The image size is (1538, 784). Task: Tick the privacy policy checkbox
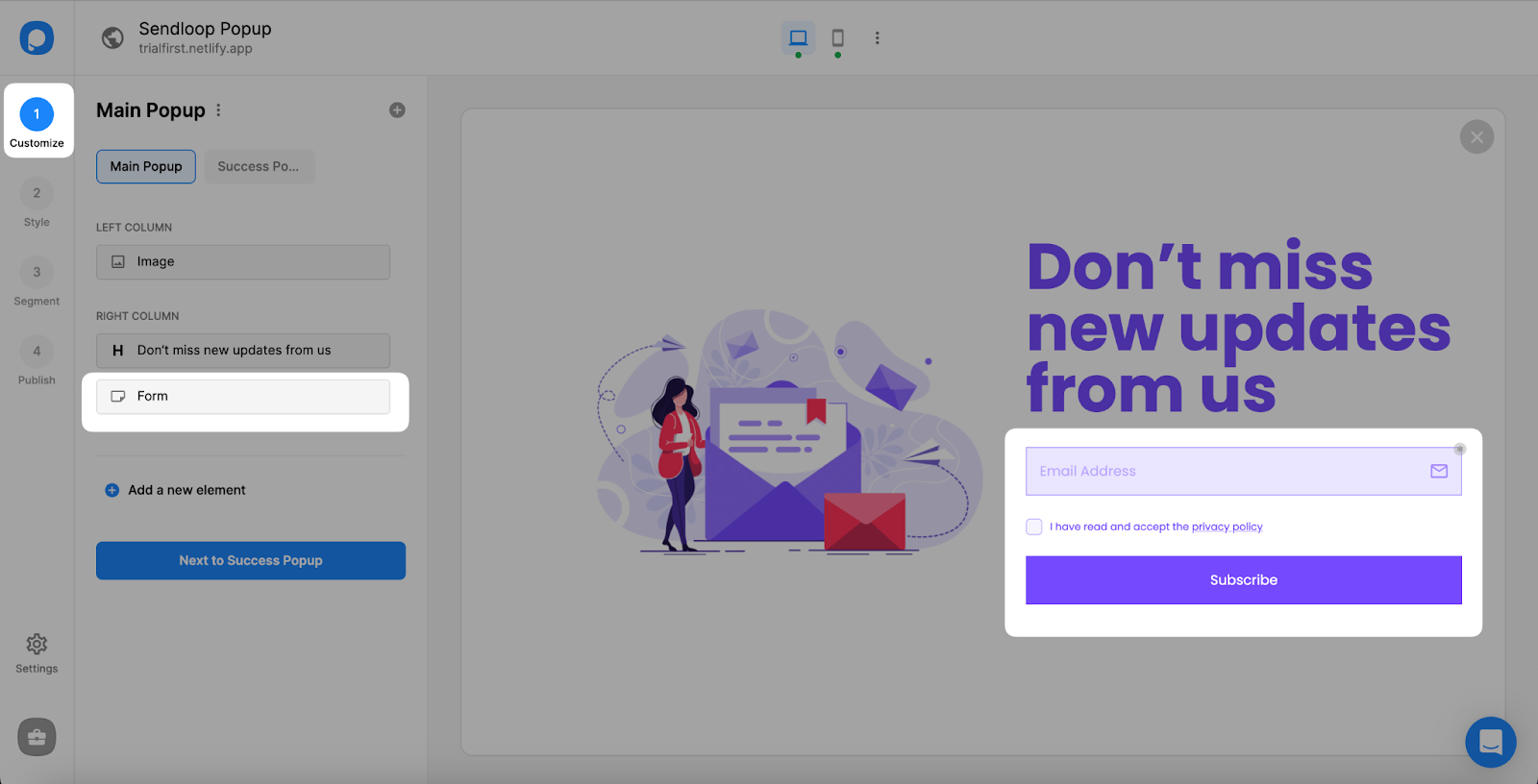[x=1034, y=527]
